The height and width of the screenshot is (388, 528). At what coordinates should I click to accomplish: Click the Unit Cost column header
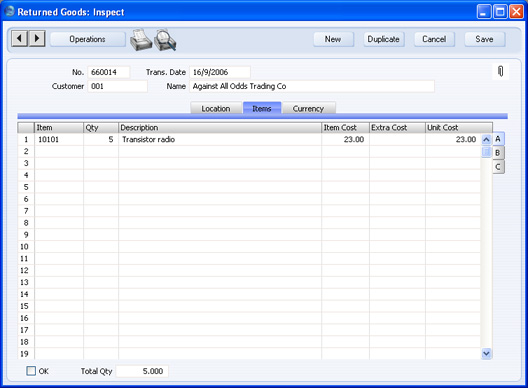tap(459, 128)
